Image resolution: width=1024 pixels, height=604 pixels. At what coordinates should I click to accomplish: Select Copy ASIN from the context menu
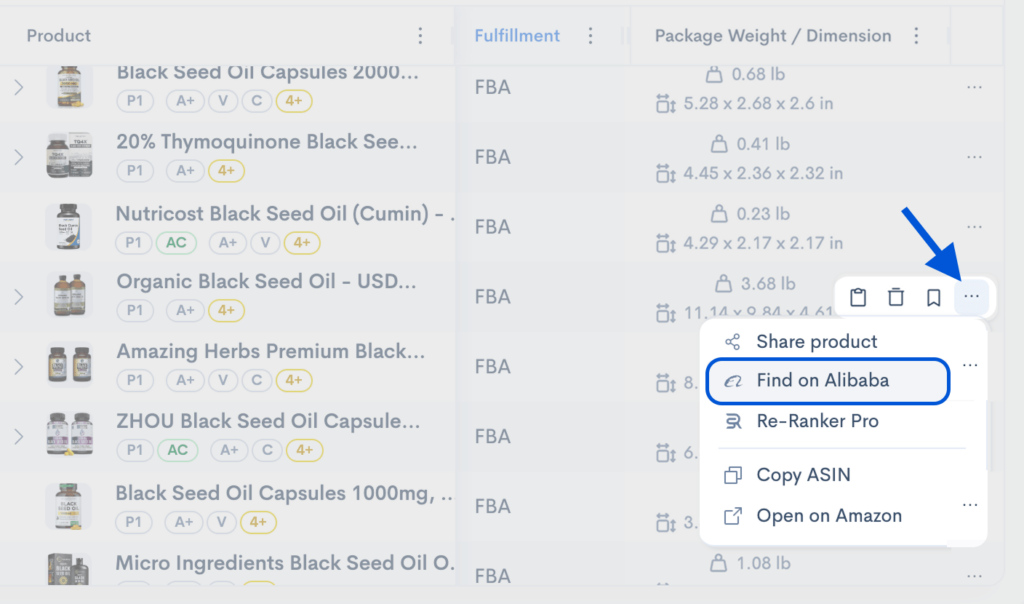[x=801, y=475]
